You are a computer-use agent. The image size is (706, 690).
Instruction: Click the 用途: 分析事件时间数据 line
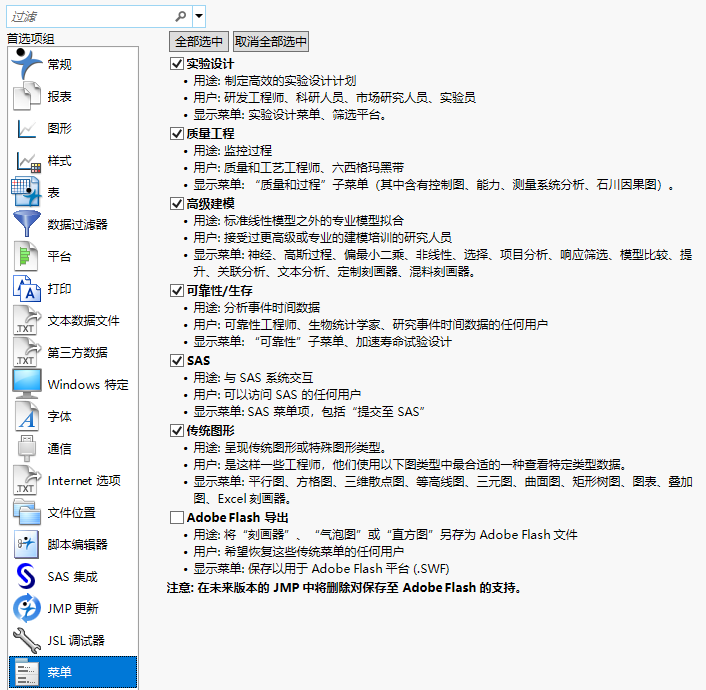[x=257, y=308]
